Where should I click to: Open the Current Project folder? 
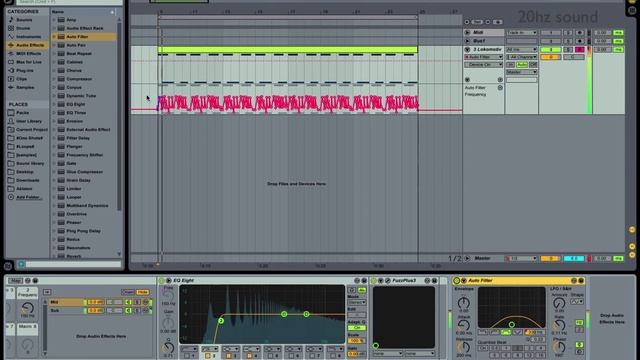(32, 129)
